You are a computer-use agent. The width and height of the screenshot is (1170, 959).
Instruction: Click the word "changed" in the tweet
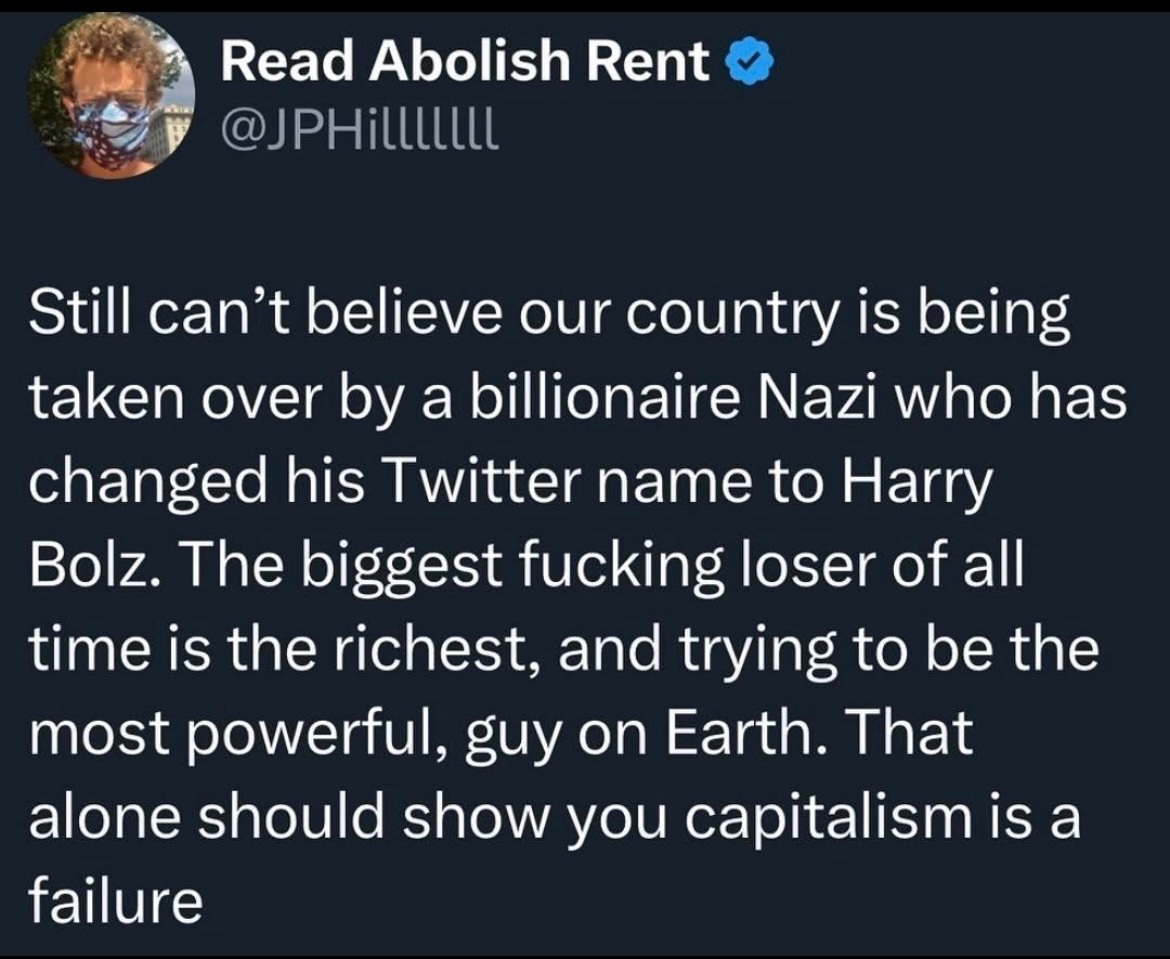tap(145, 485)
